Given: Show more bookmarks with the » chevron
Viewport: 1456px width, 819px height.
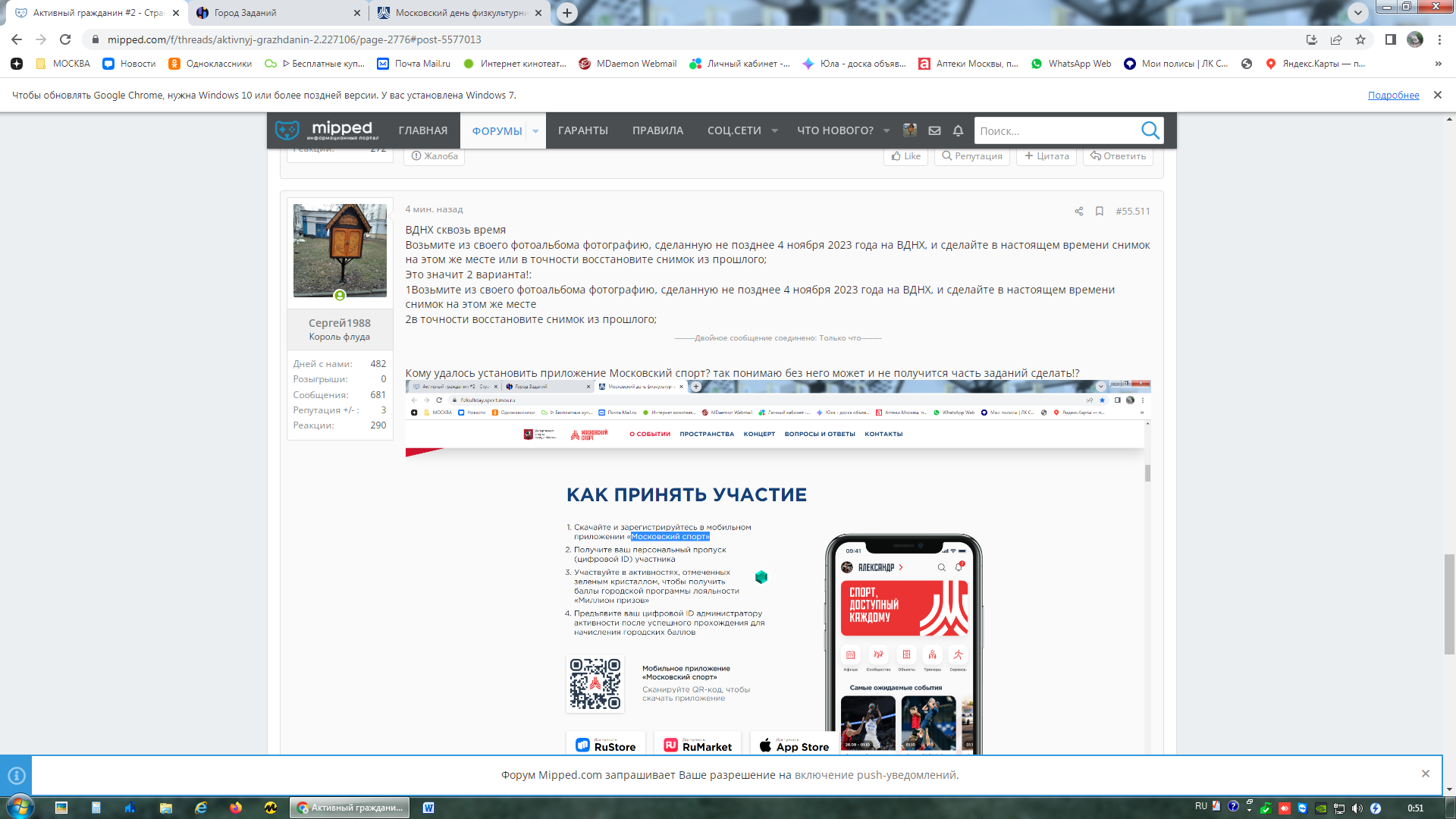Looking at the screenshot, I should 1438,64.
